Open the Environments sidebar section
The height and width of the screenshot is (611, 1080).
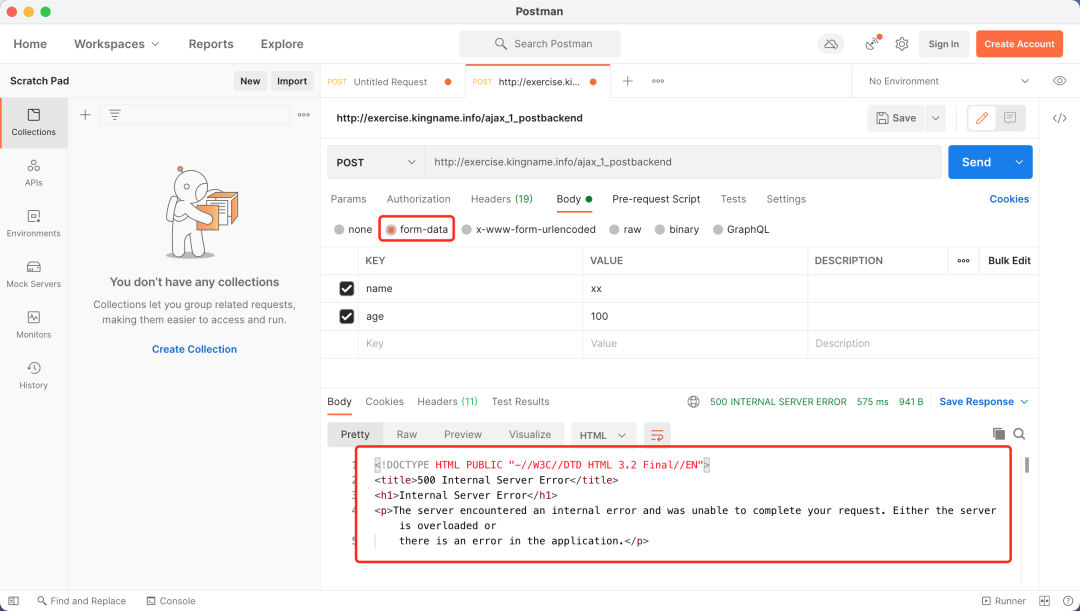pyautogui.click(x=33, y=223)
